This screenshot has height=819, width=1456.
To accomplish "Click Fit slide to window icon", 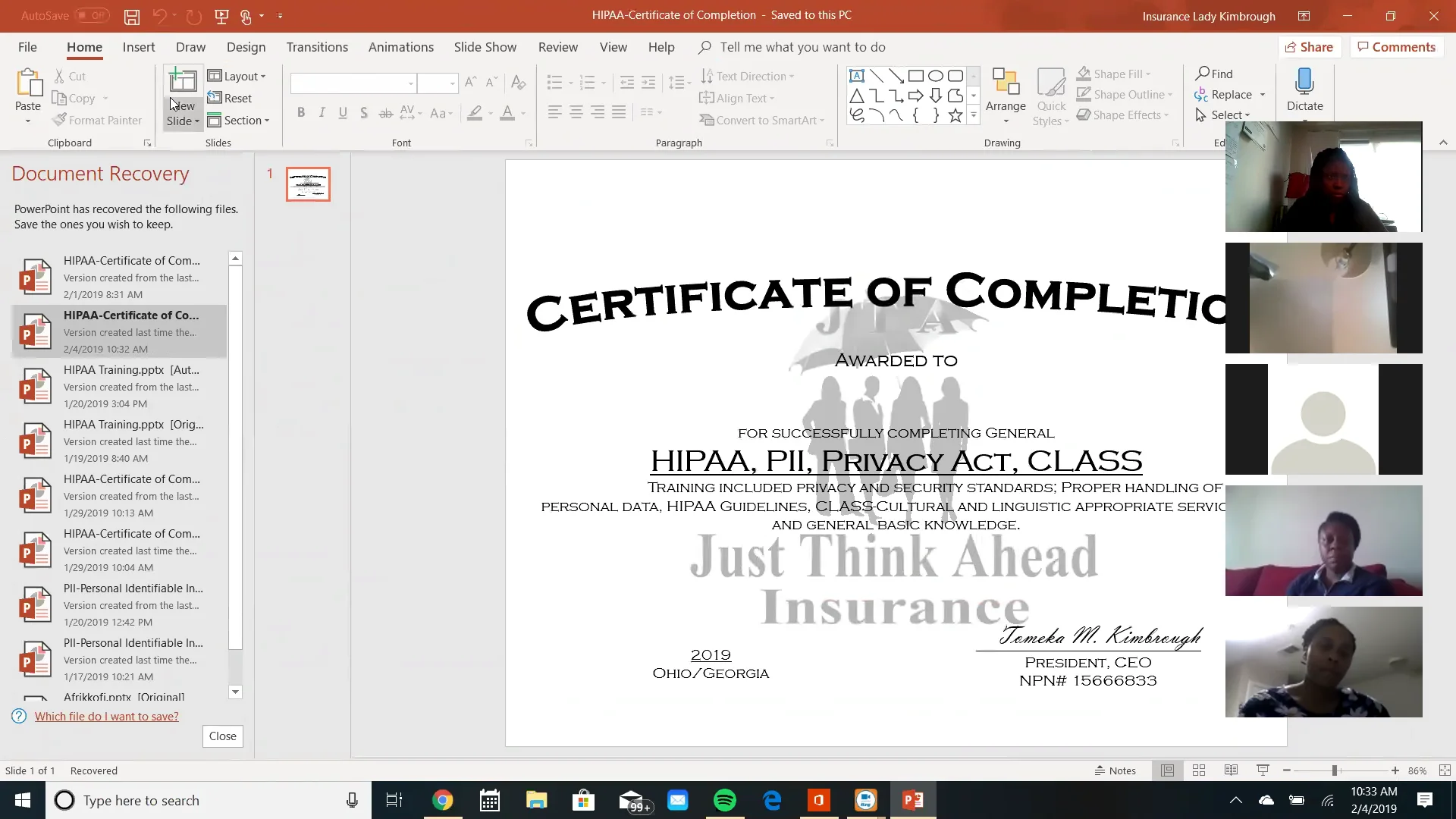I will click(x=1445, y=770).
